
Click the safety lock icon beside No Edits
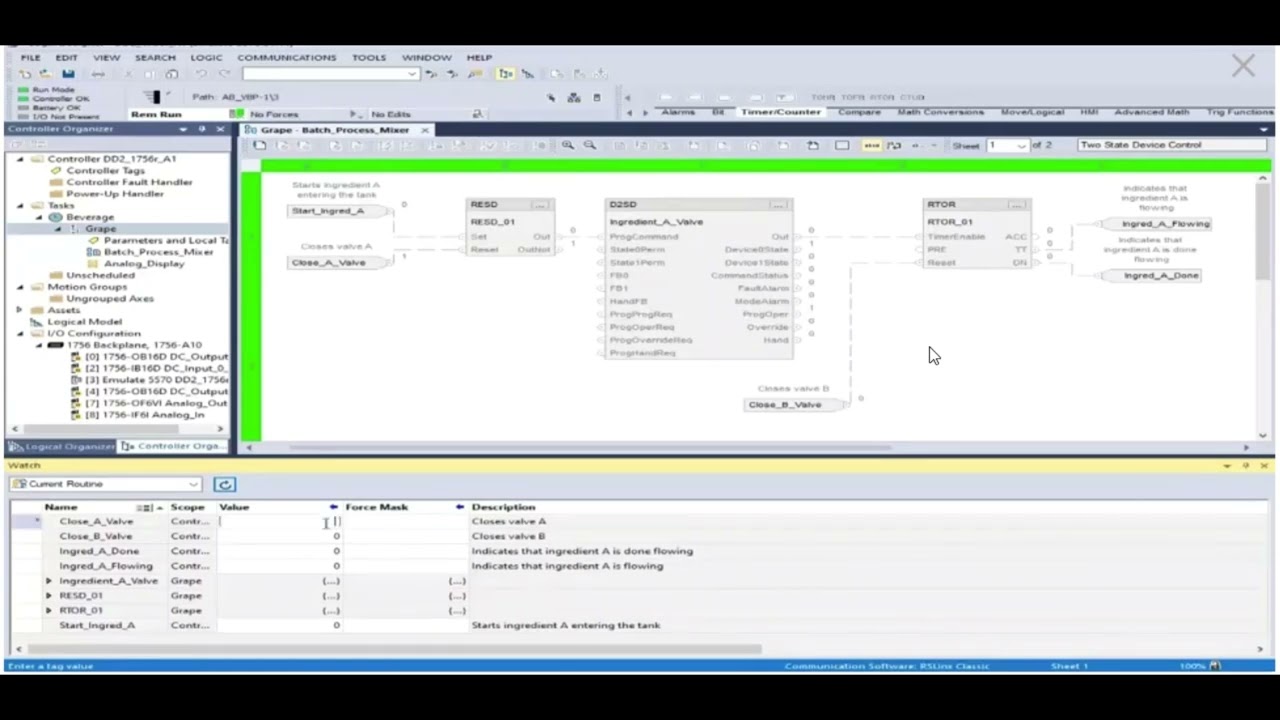(x=477, y=114)
